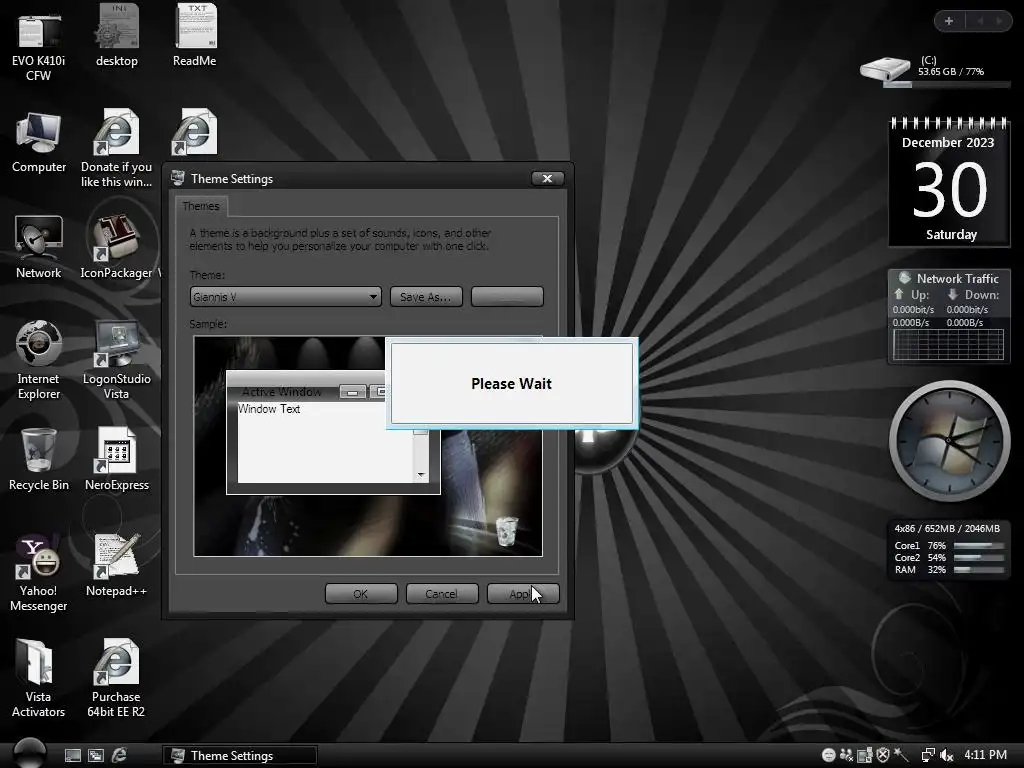Viewport: 1024px width, 768px height.
Task: Click the network connection tray icon
Action: 927,755
